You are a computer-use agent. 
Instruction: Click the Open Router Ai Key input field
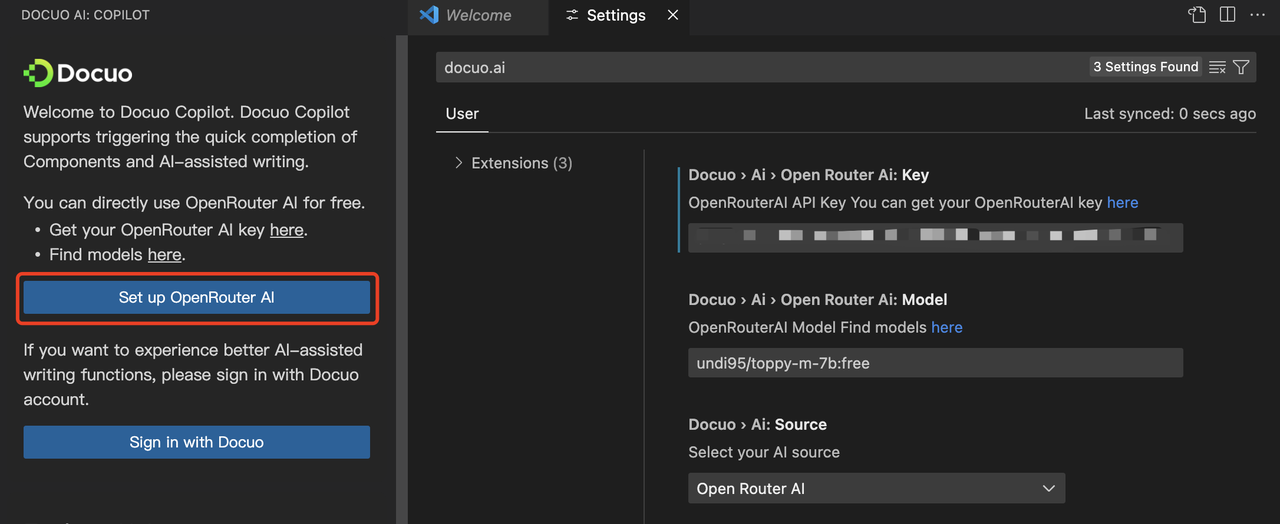(x=936, y=237)
